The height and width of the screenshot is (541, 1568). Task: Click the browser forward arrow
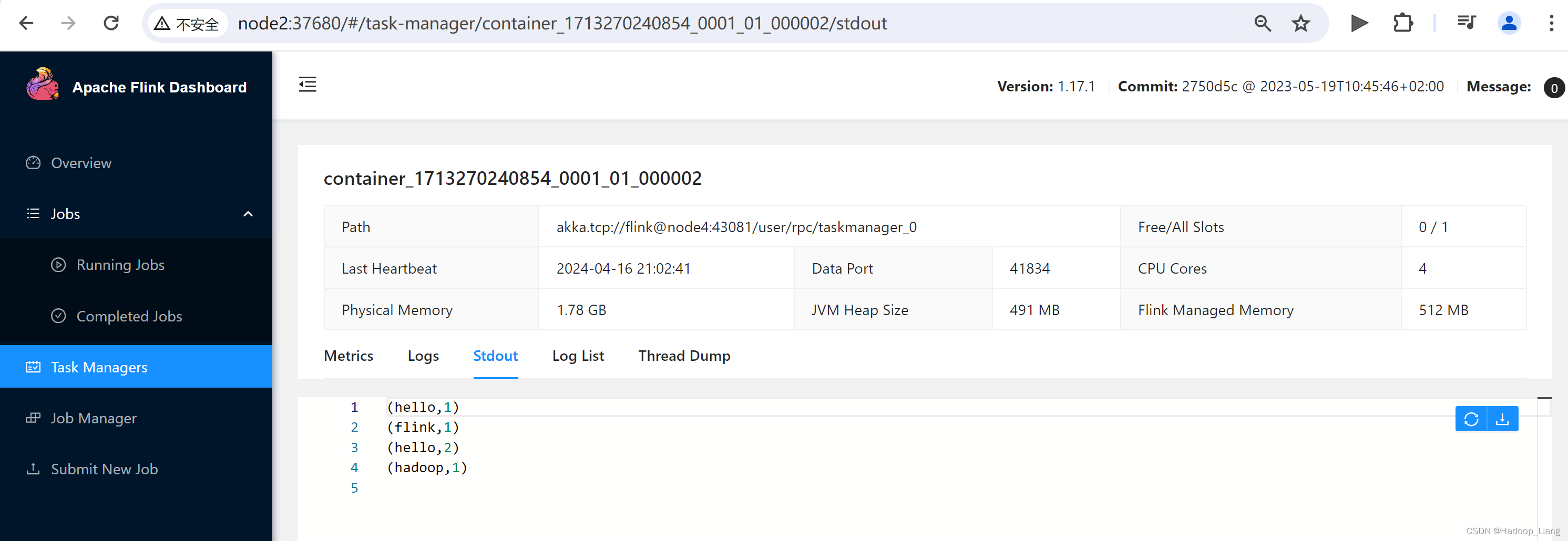tap(68, 23)
